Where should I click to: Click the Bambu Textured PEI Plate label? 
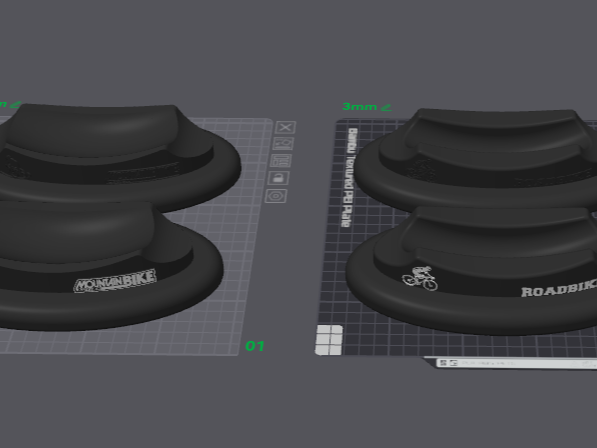point(348,177)
